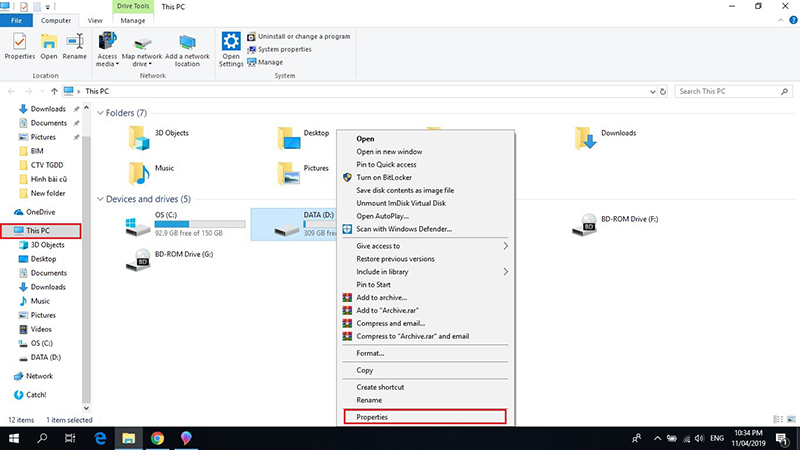800x450 pixels.
Task: Open the Downloads folder icon
Action: [587, 139]
